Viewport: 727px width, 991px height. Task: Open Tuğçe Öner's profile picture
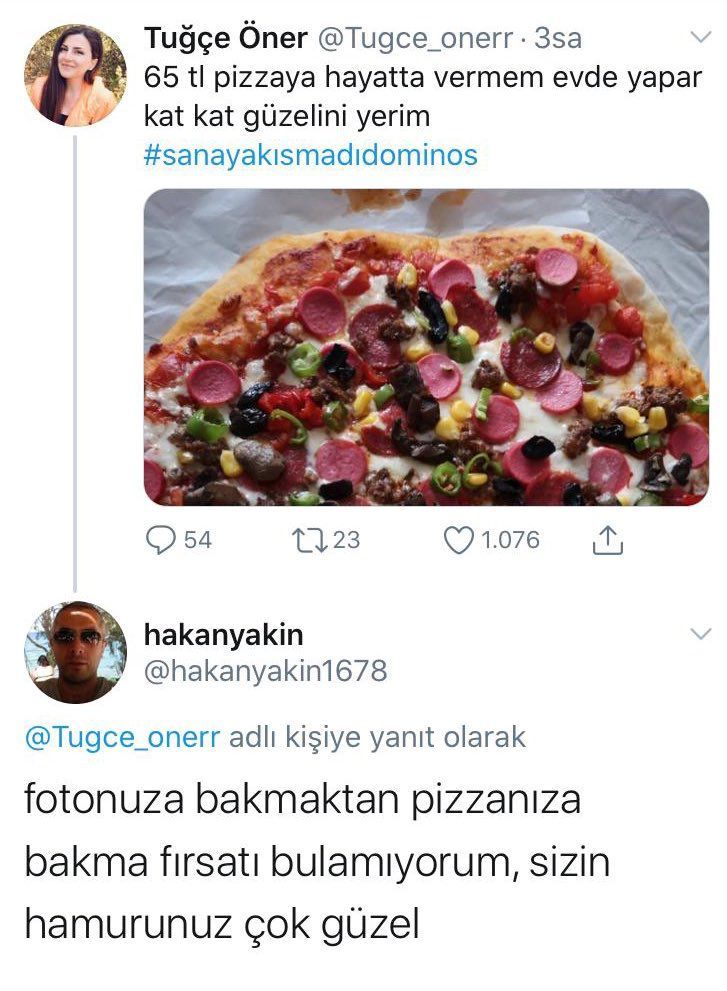(75, 75)
